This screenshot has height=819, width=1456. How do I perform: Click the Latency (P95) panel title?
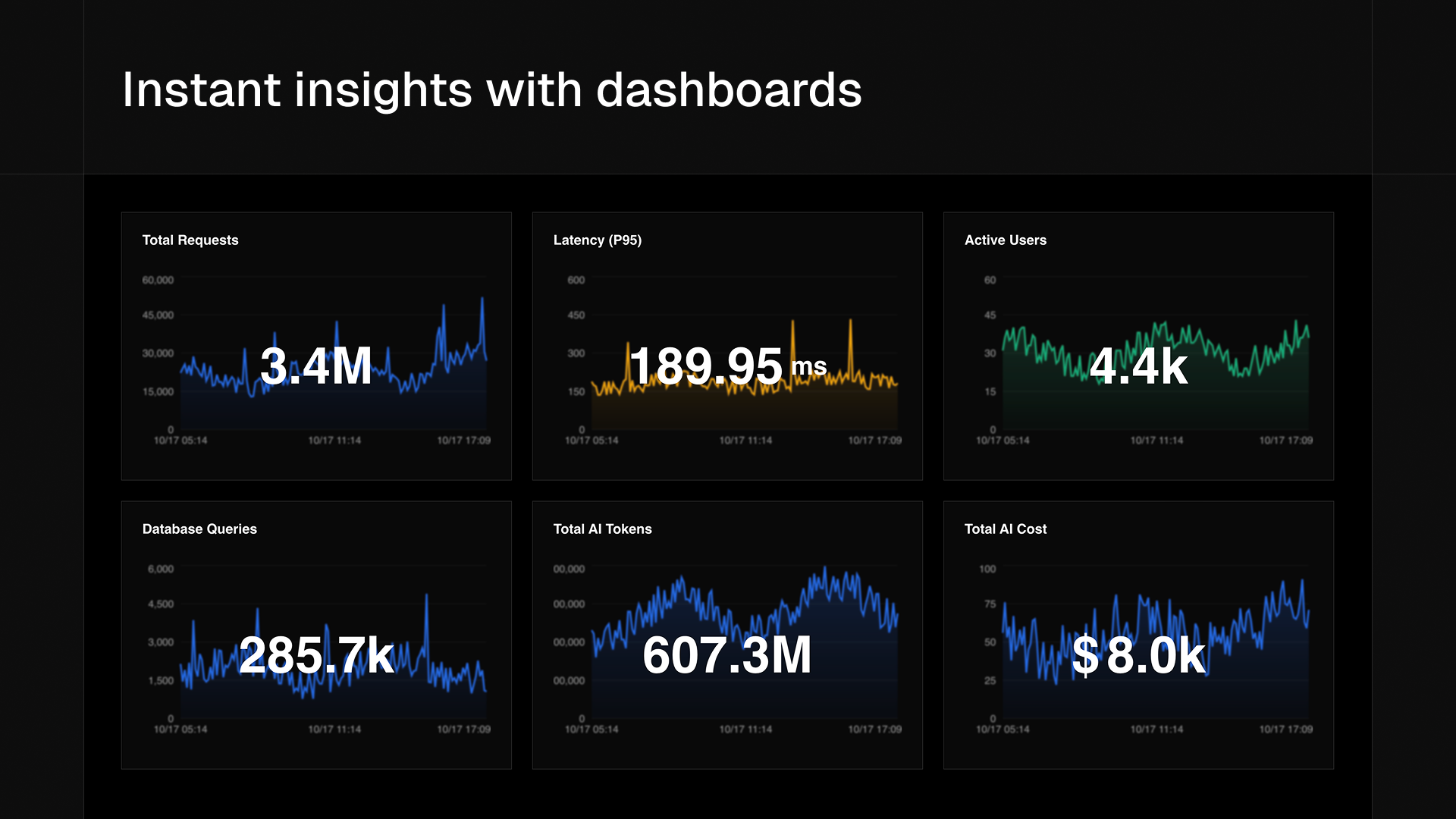597,240
